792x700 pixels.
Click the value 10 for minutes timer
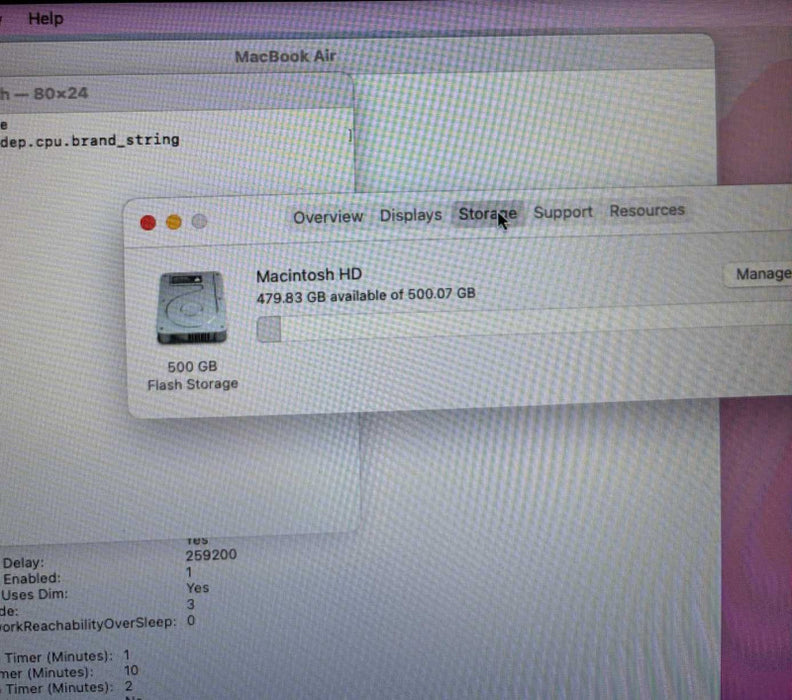click(x=131, y=671)
